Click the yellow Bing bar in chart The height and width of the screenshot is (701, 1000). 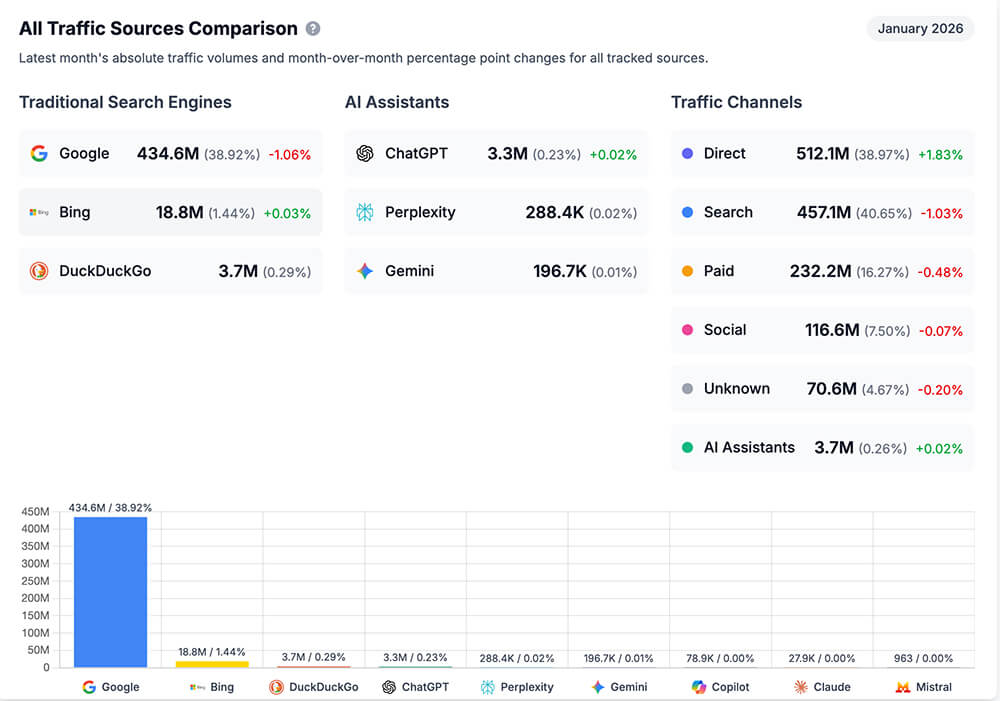pyautogui.click(x=212, y=664)
